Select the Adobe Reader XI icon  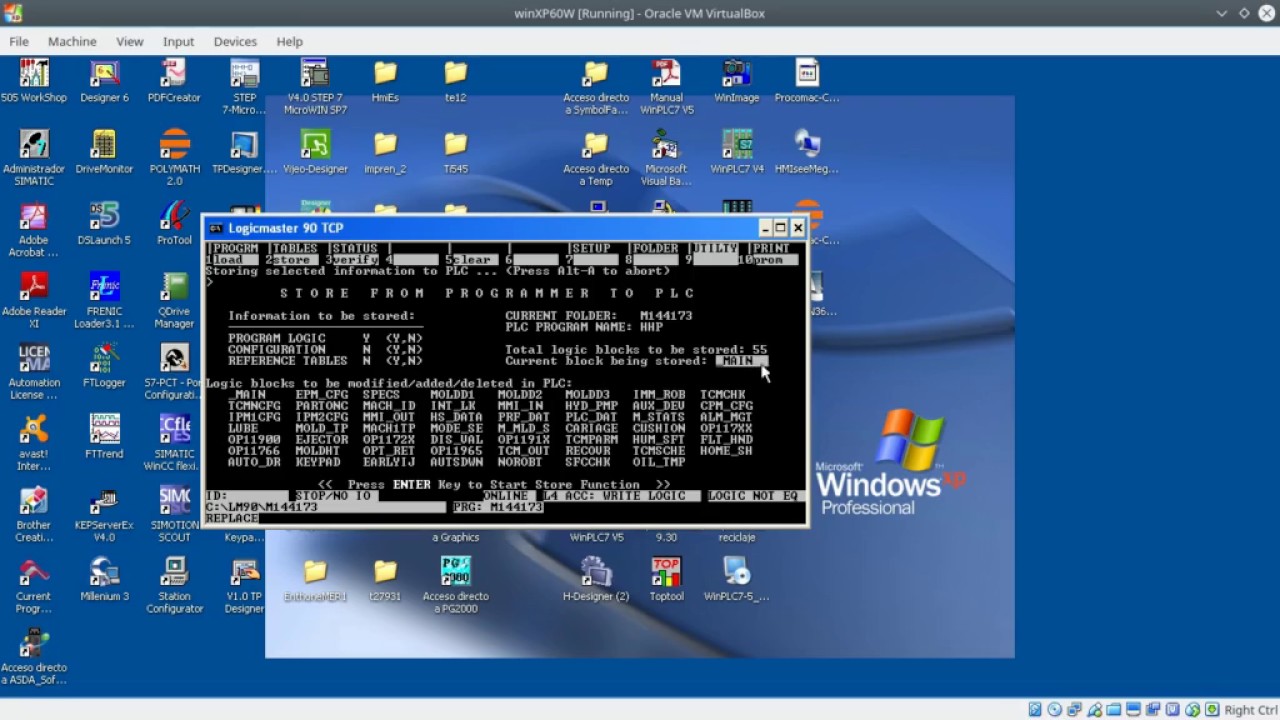click(34, 300)
